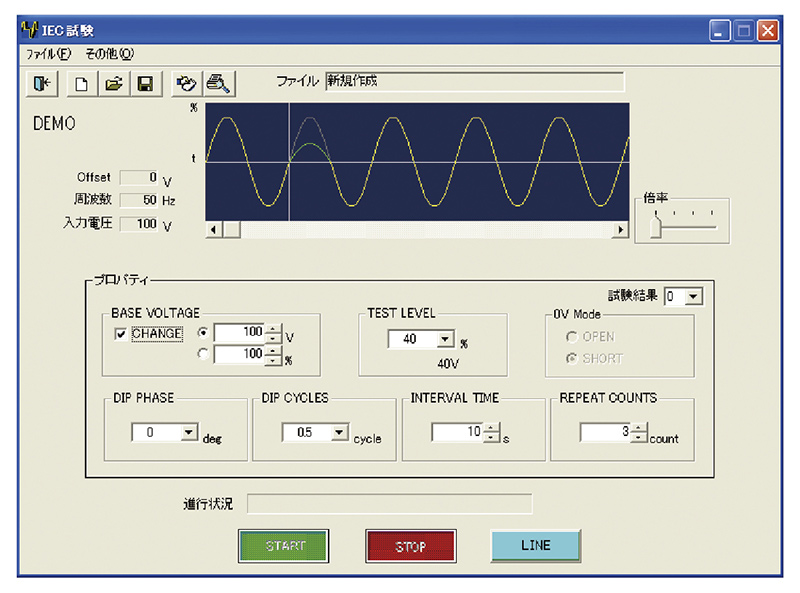Expand the DIP CYCLES dropdown
Image resolution: width=800 pixels, height=593 pixels.
[339, 432]
